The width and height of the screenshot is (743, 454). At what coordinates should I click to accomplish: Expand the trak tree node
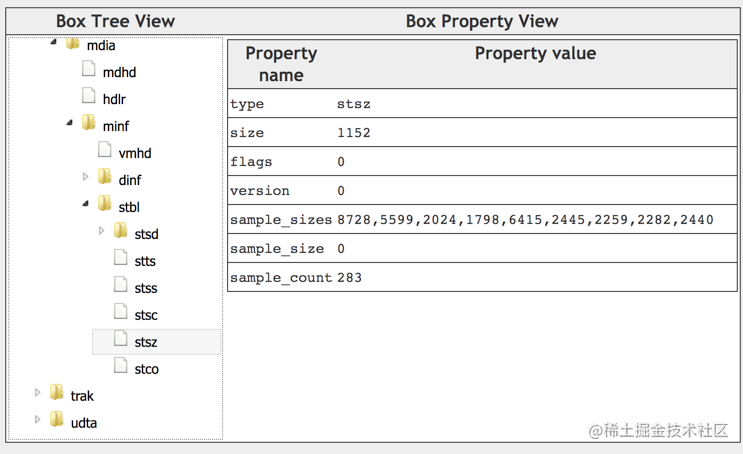tap(37, 392)
